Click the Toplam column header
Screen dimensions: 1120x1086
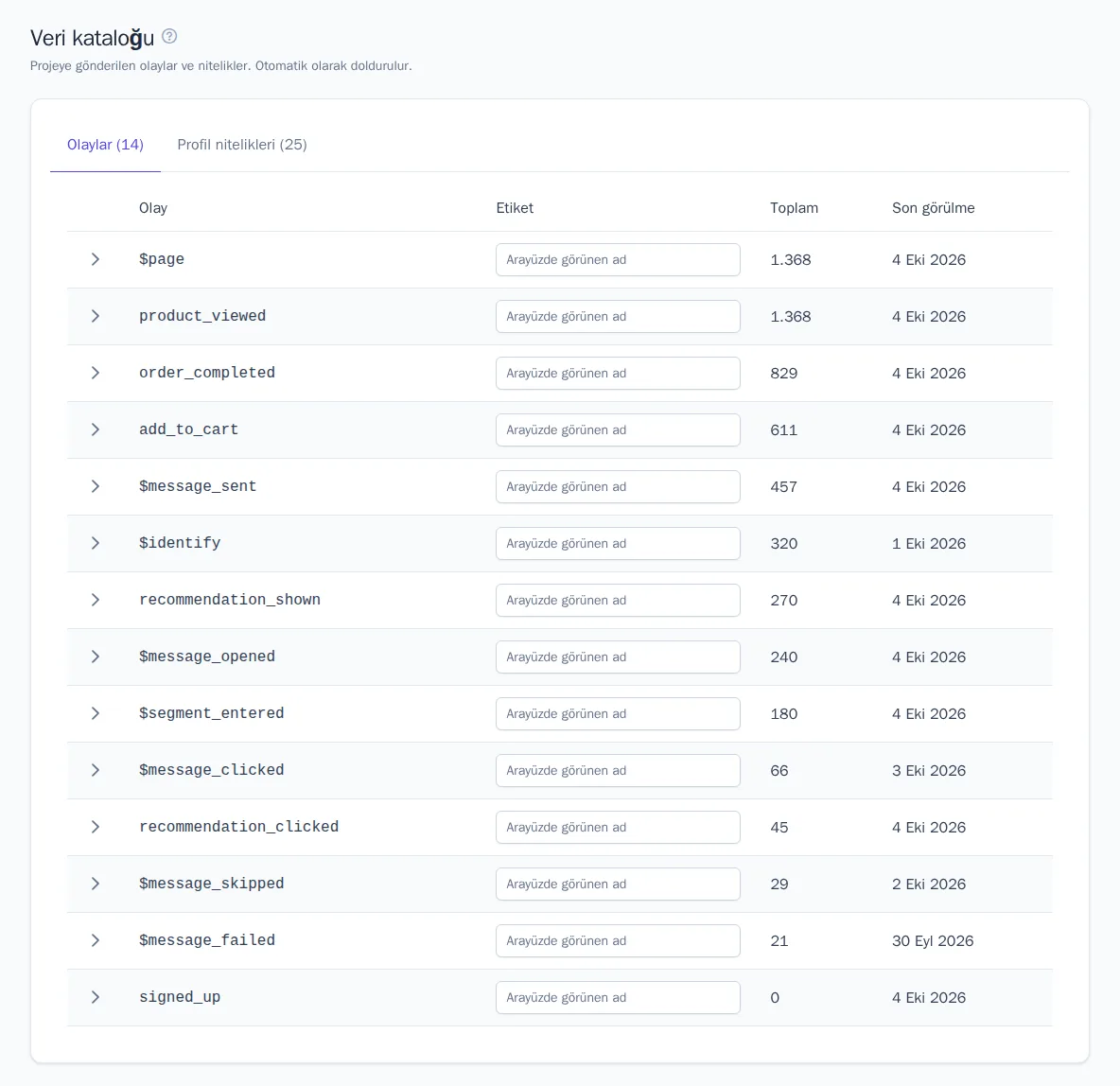(794, 208)
